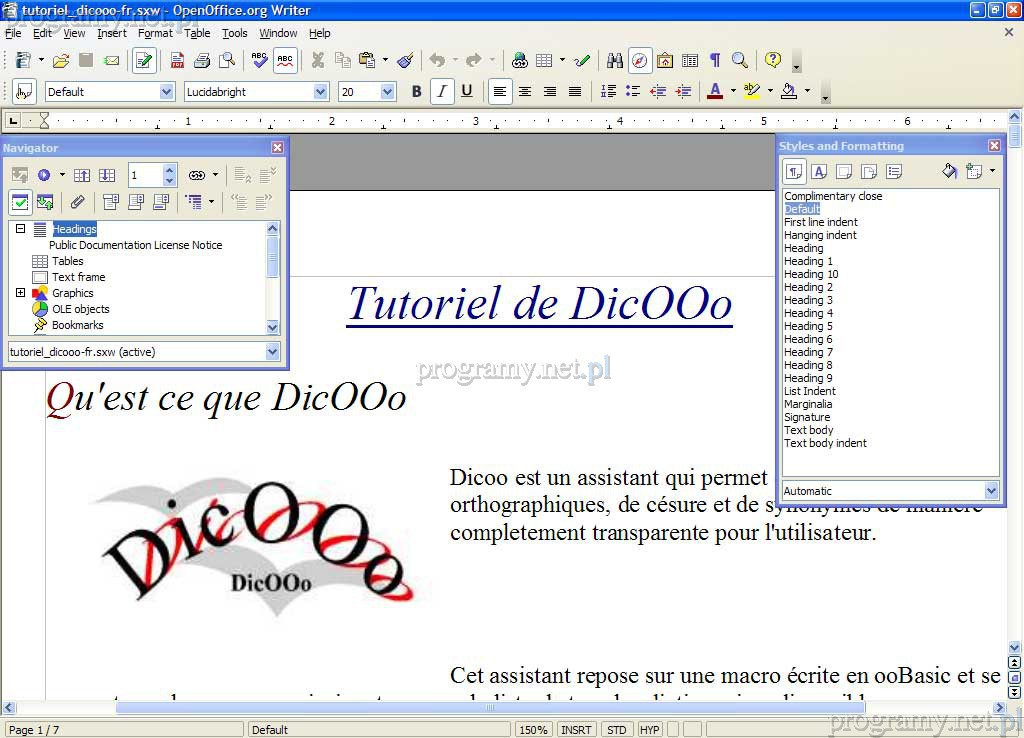The height and width of the screenshot is (738, 1024).
Task: Open the Tools menu
Action: click(x=234, y=33)
